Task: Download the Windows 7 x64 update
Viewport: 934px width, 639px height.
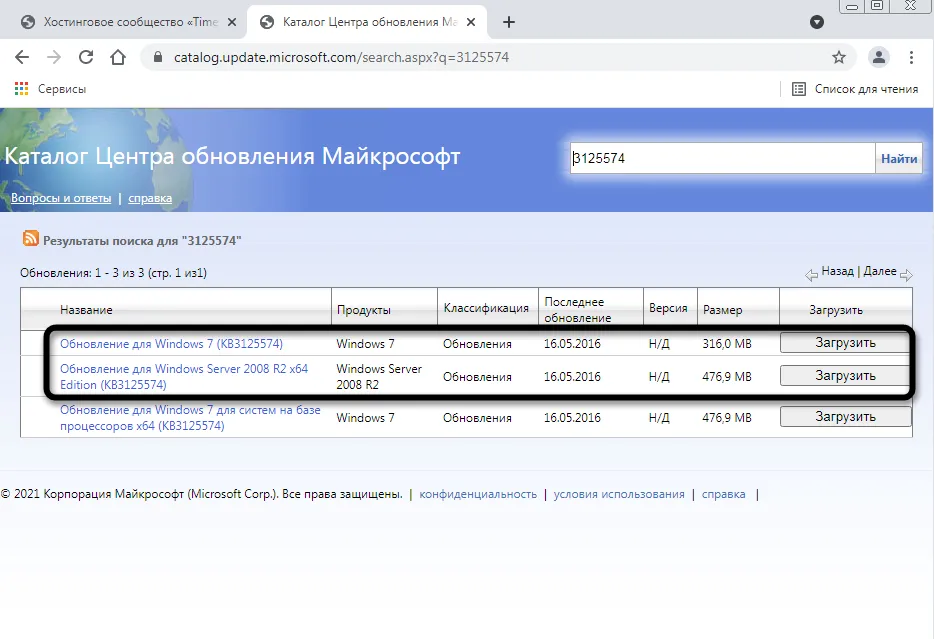Action: 845,416
